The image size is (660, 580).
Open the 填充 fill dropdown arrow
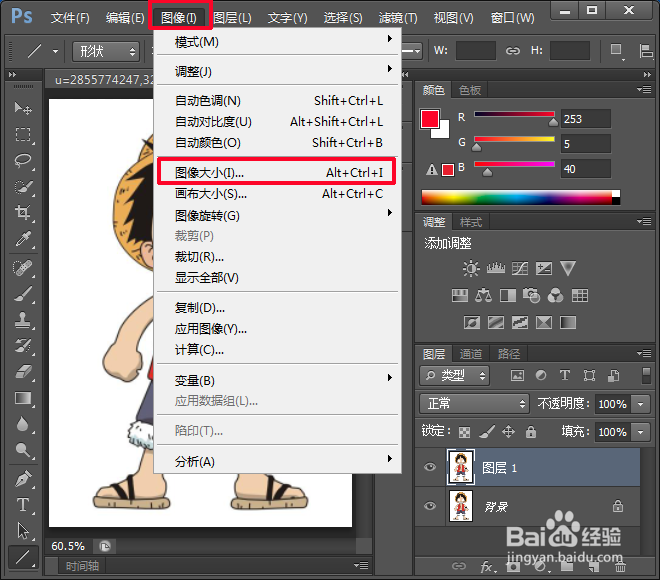641,432
